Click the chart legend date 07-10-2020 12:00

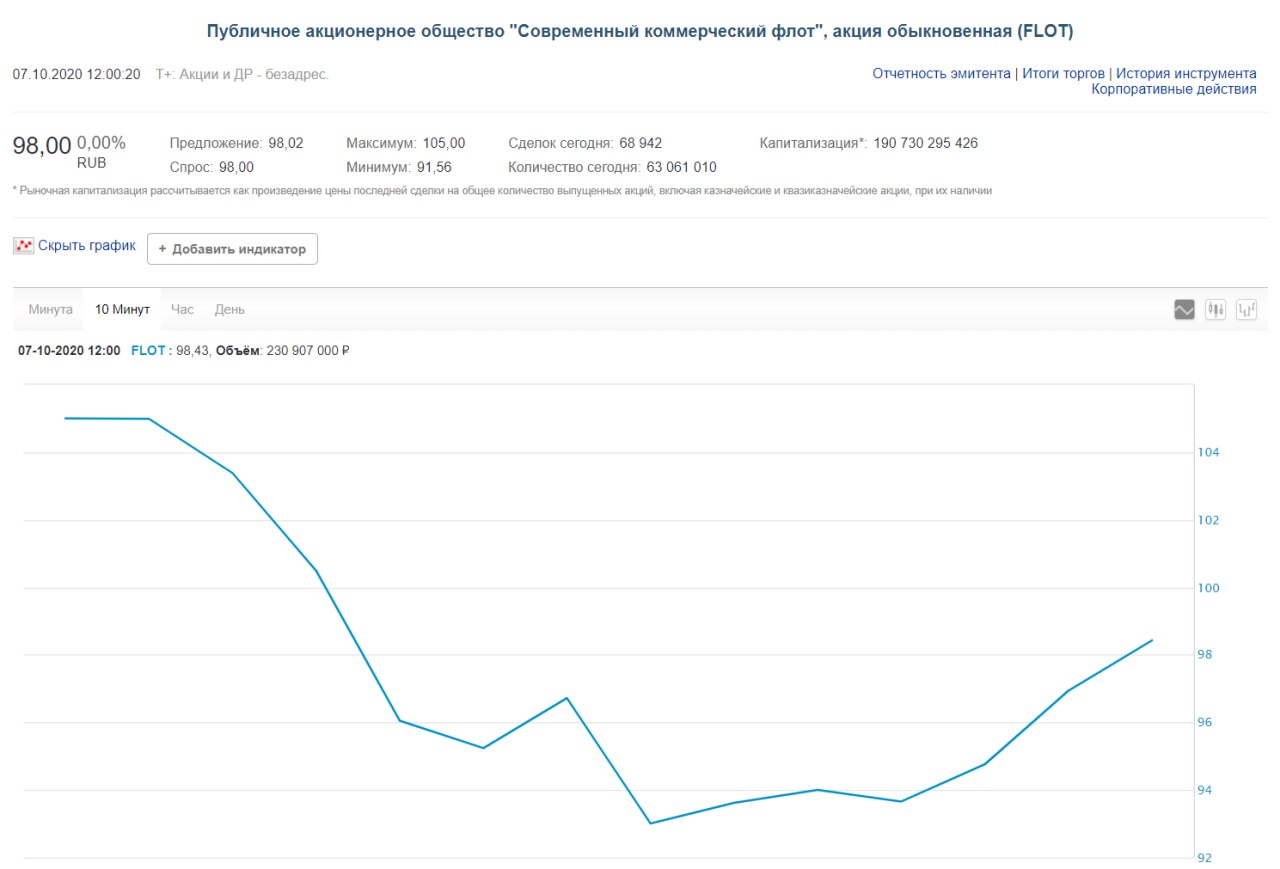click(x=69, y=351)
